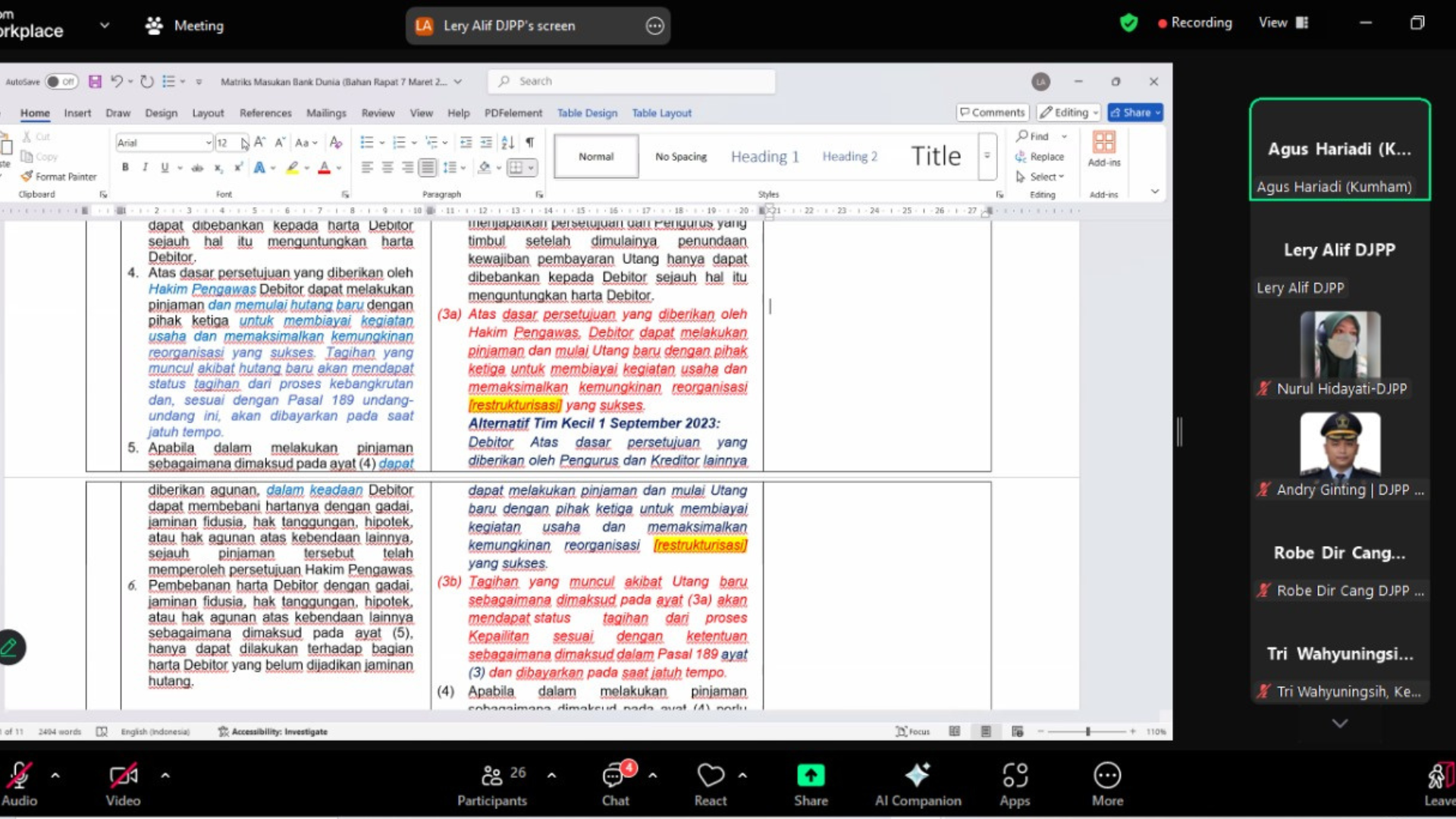Open Borders dropdown
The image size is (1456, 819).
click(531, 168)
